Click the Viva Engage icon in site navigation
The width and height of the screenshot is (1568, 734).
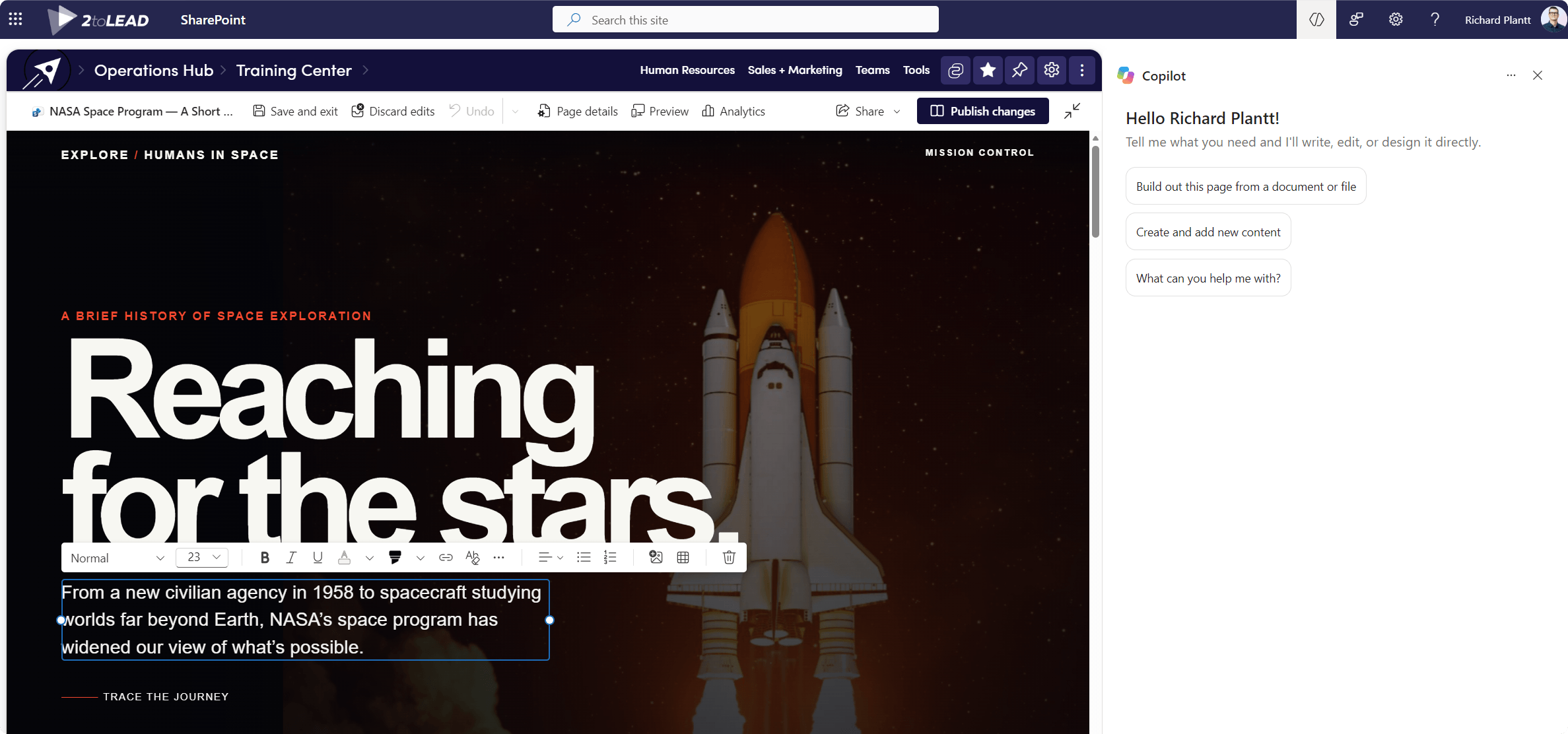(955, 70)
